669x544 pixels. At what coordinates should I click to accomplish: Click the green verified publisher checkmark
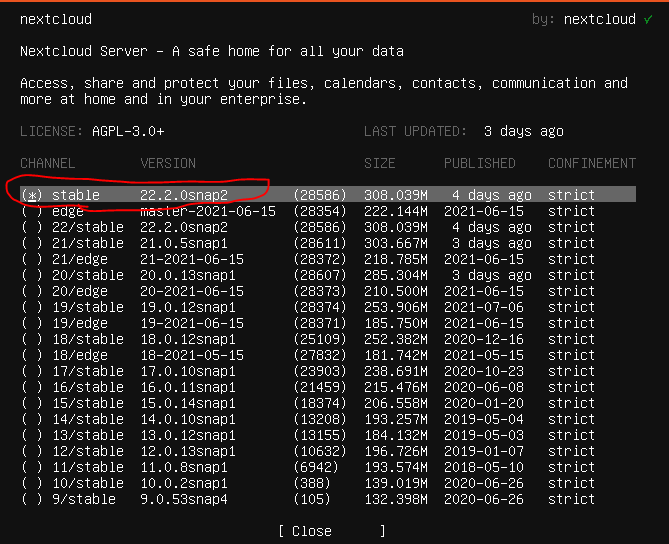[648, 19]
